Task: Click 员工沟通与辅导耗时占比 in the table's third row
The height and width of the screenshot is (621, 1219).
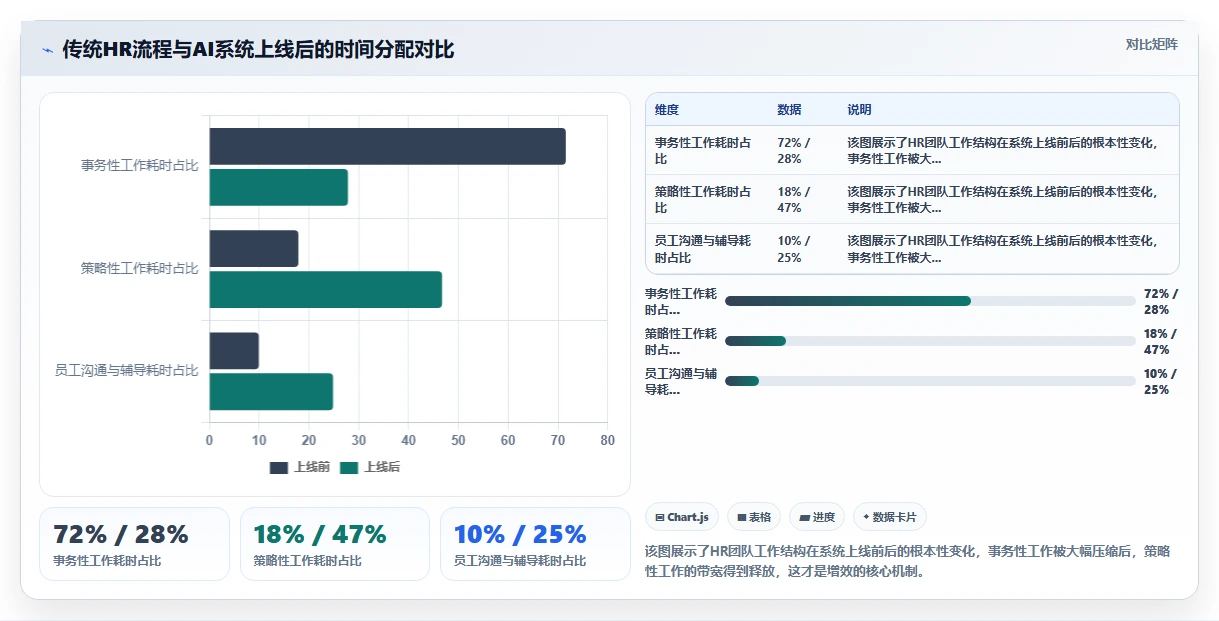Action: (703, 249)
